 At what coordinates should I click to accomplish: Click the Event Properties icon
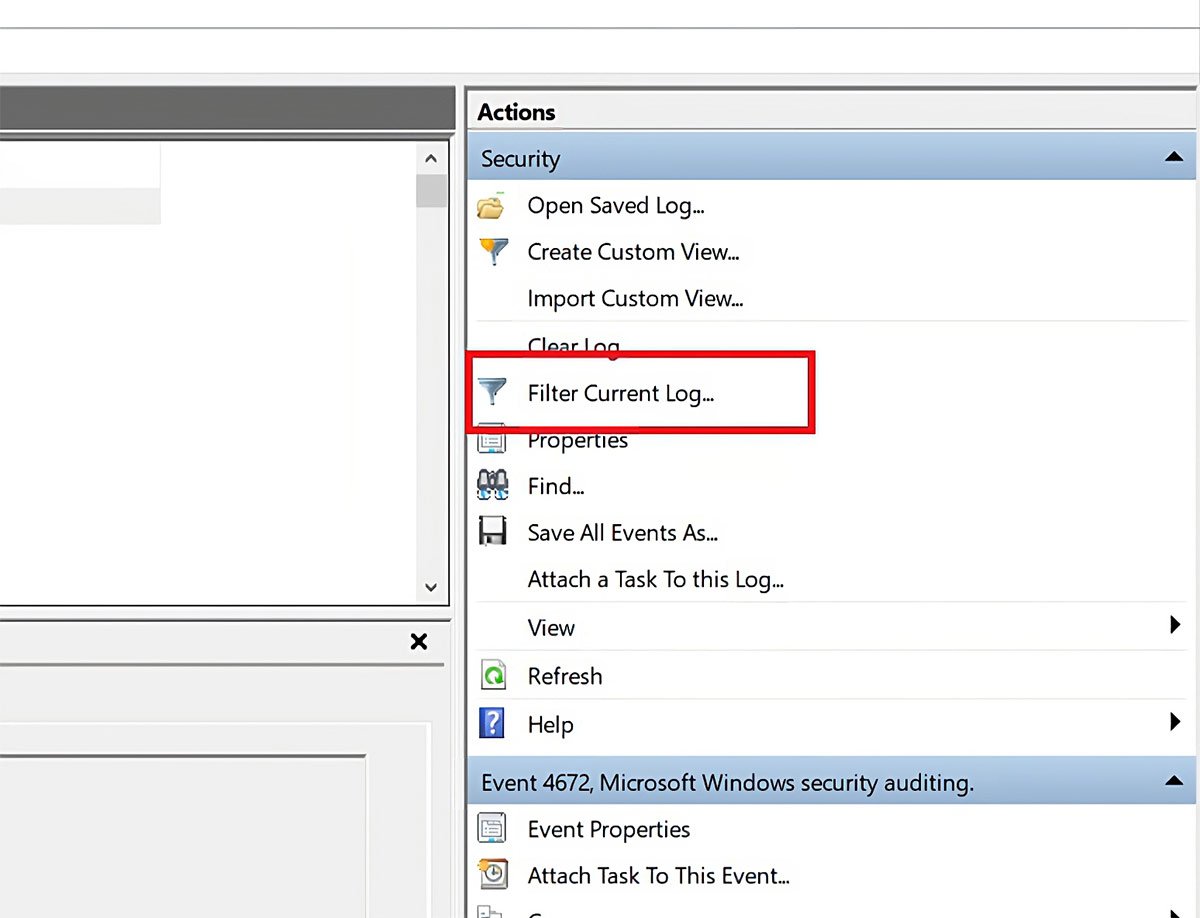pos(492,829)
